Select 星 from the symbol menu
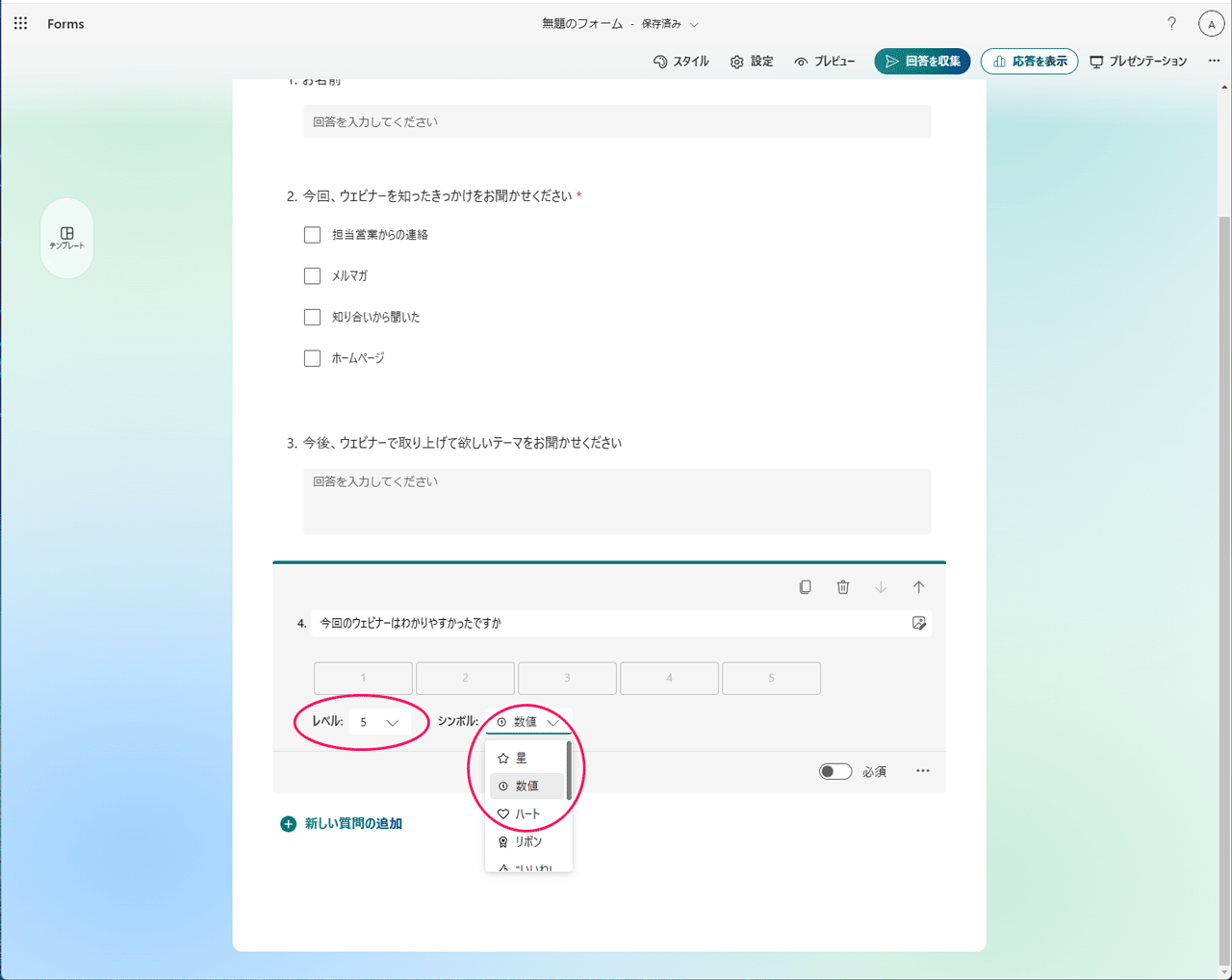1232x980 pixels. pyautogui.click(x=522, y=758)
